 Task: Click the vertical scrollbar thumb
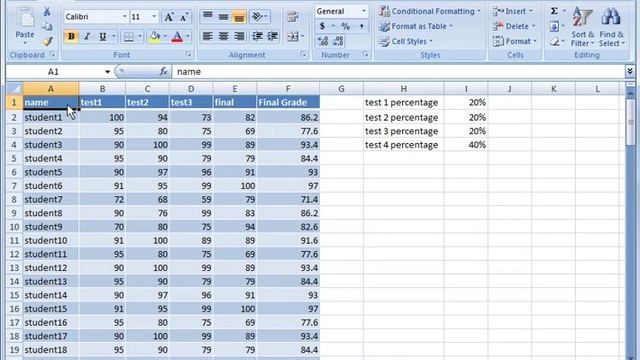pos(630,122)
